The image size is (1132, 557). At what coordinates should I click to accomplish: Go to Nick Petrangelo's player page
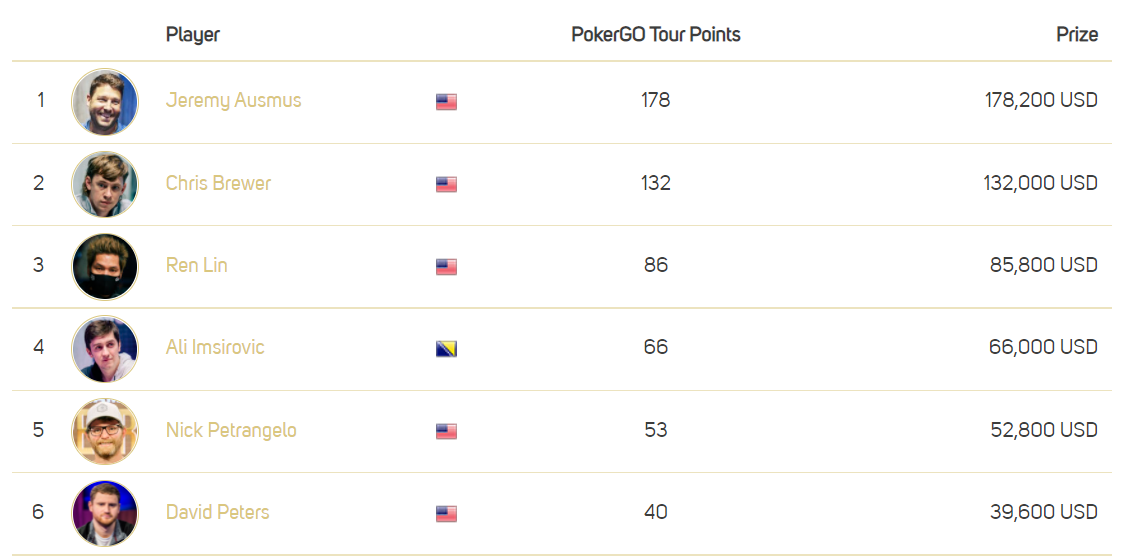click(x=231, y=430)
